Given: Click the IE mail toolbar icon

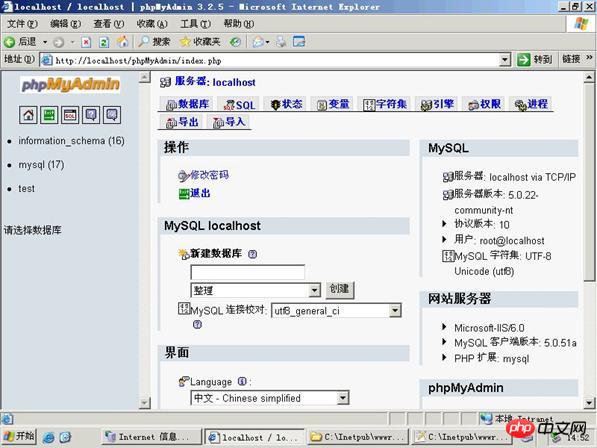Looking at the screenshot, I should 258,42.
